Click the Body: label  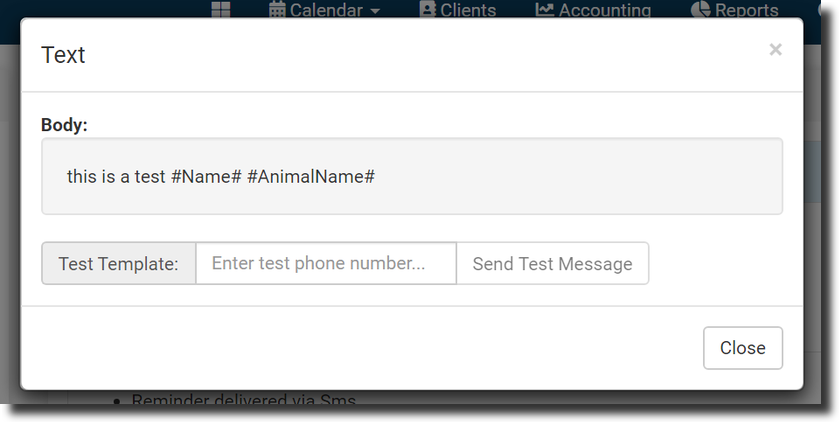[64, 125]
